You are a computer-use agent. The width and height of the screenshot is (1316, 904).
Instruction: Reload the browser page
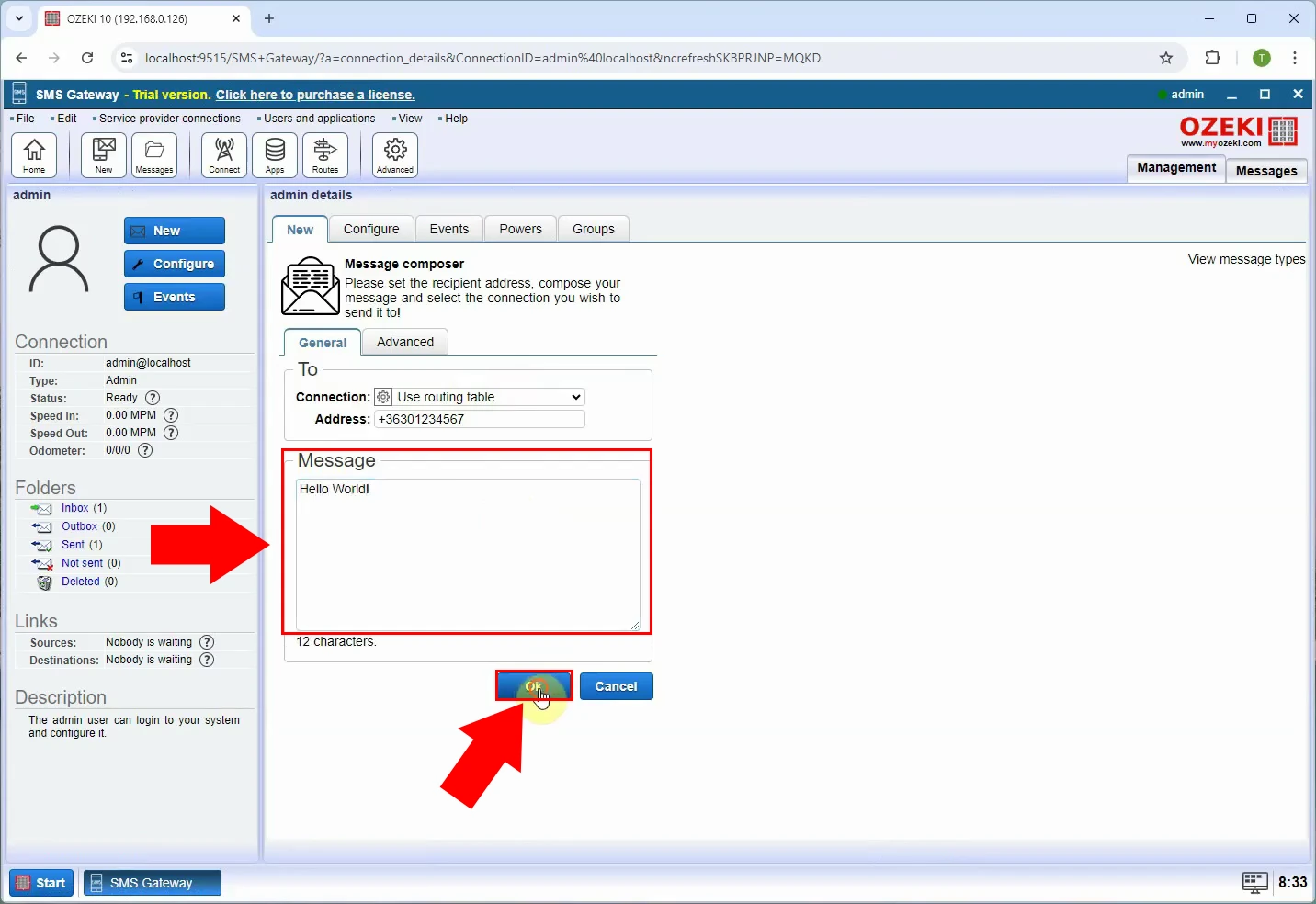(87, 58)
